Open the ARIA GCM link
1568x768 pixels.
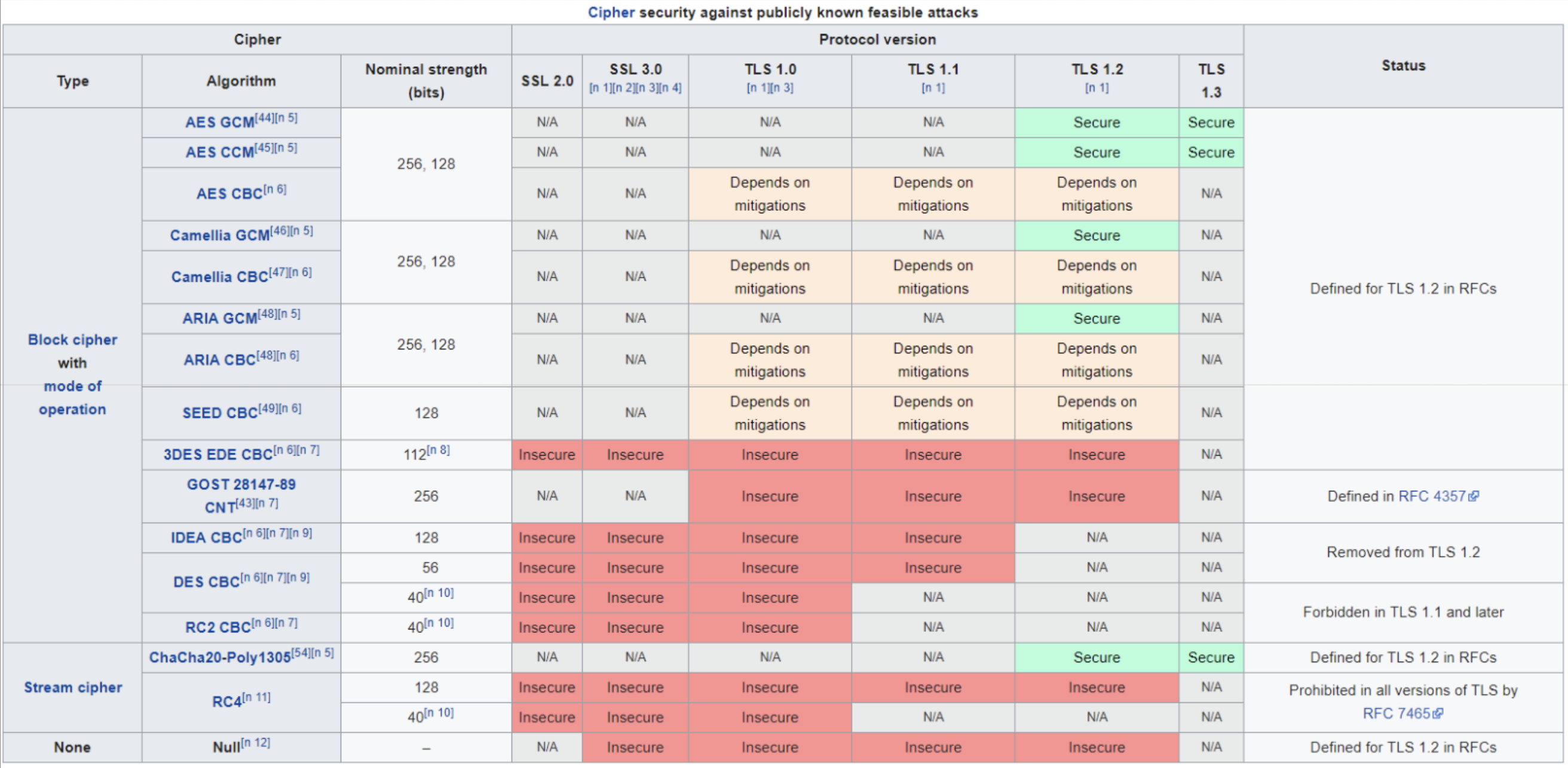(220, 318)
